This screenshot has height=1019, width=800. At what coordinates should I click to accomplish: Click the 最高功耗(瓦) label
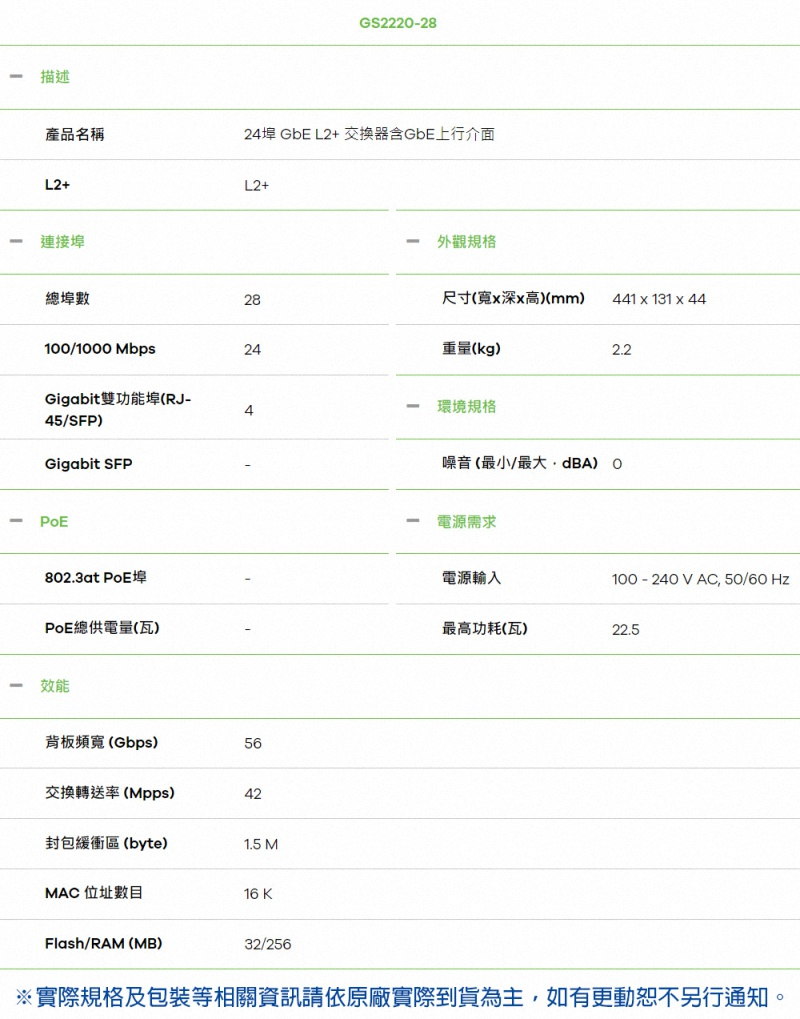tap(485, 628)
